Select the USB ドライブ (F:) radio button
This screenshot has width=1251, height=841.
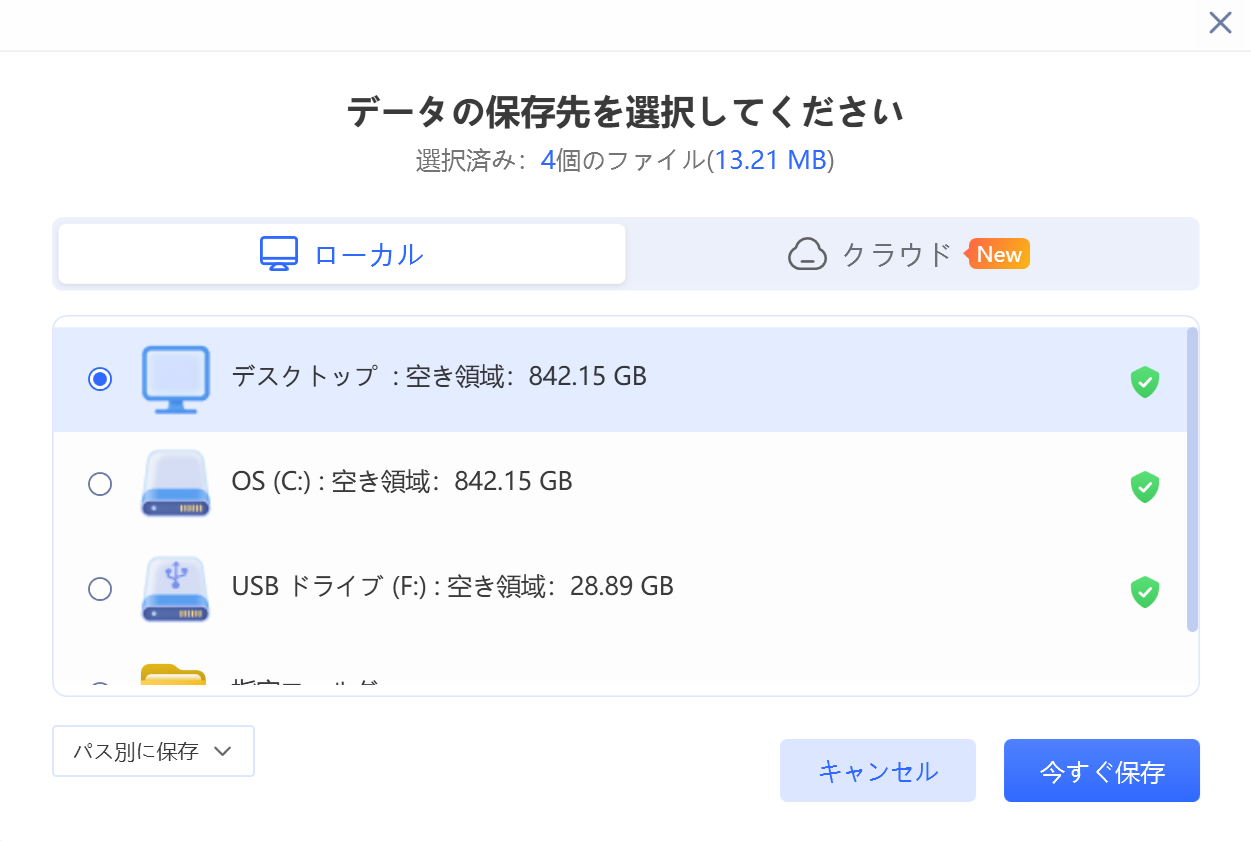pyautogui.click(x=100, y=588)
